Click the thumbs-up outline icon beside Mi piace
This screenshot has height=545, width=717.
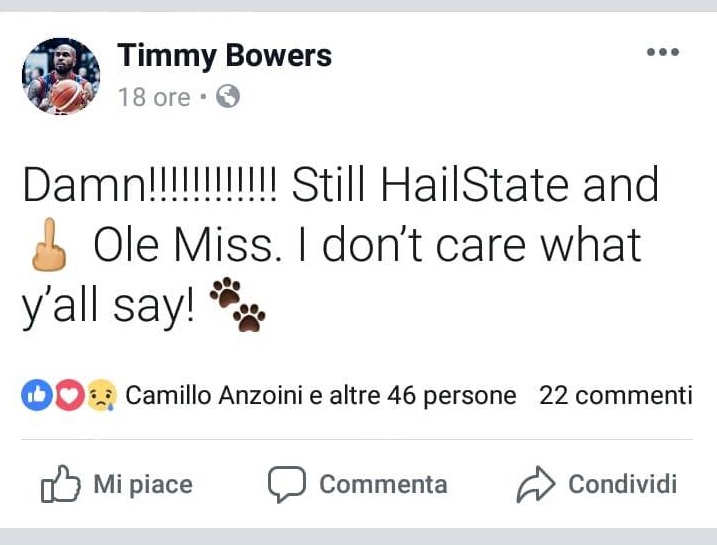coord(60,485)
